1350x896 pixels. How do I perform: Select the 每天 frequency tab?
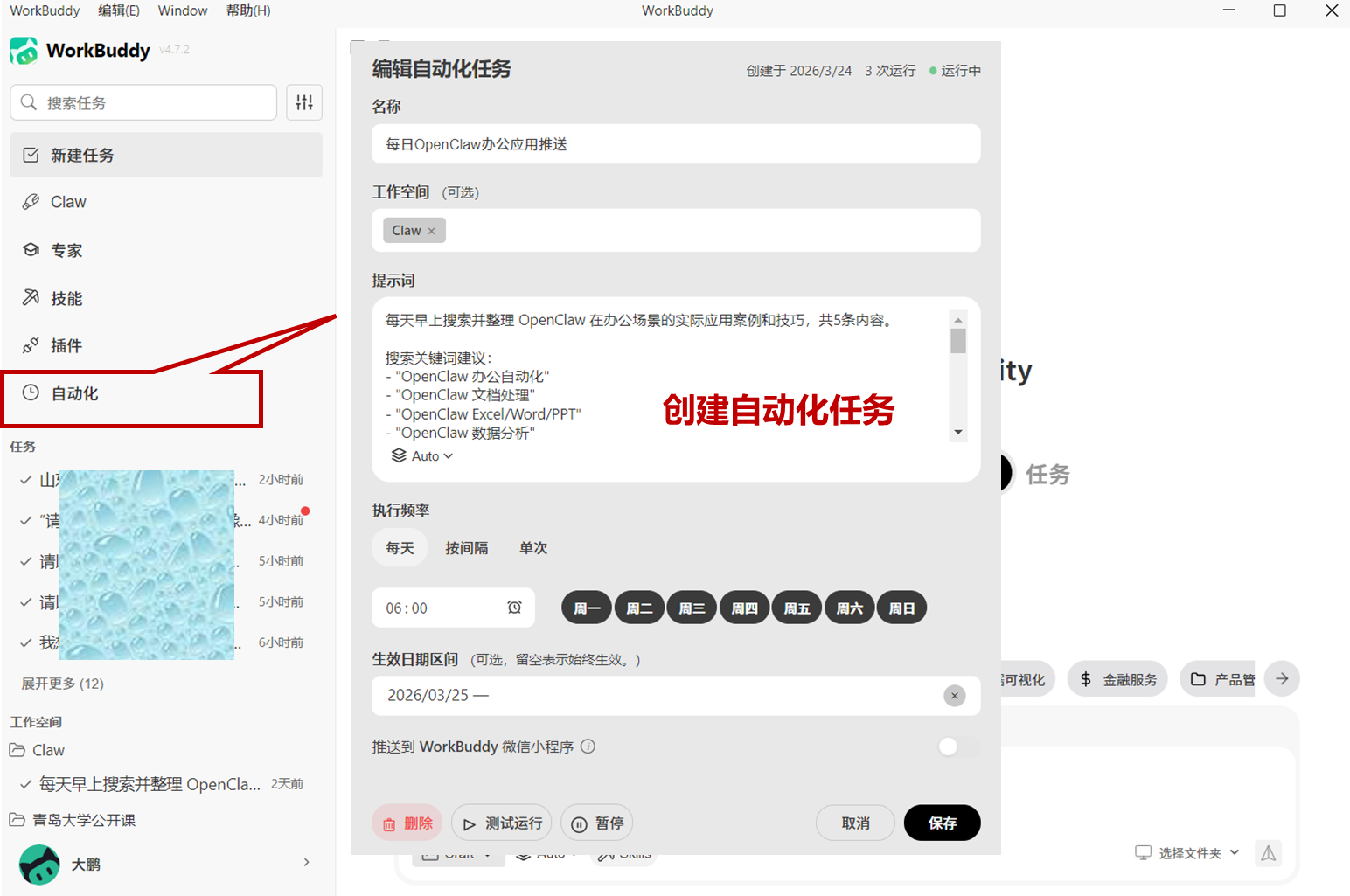point(400,548)
